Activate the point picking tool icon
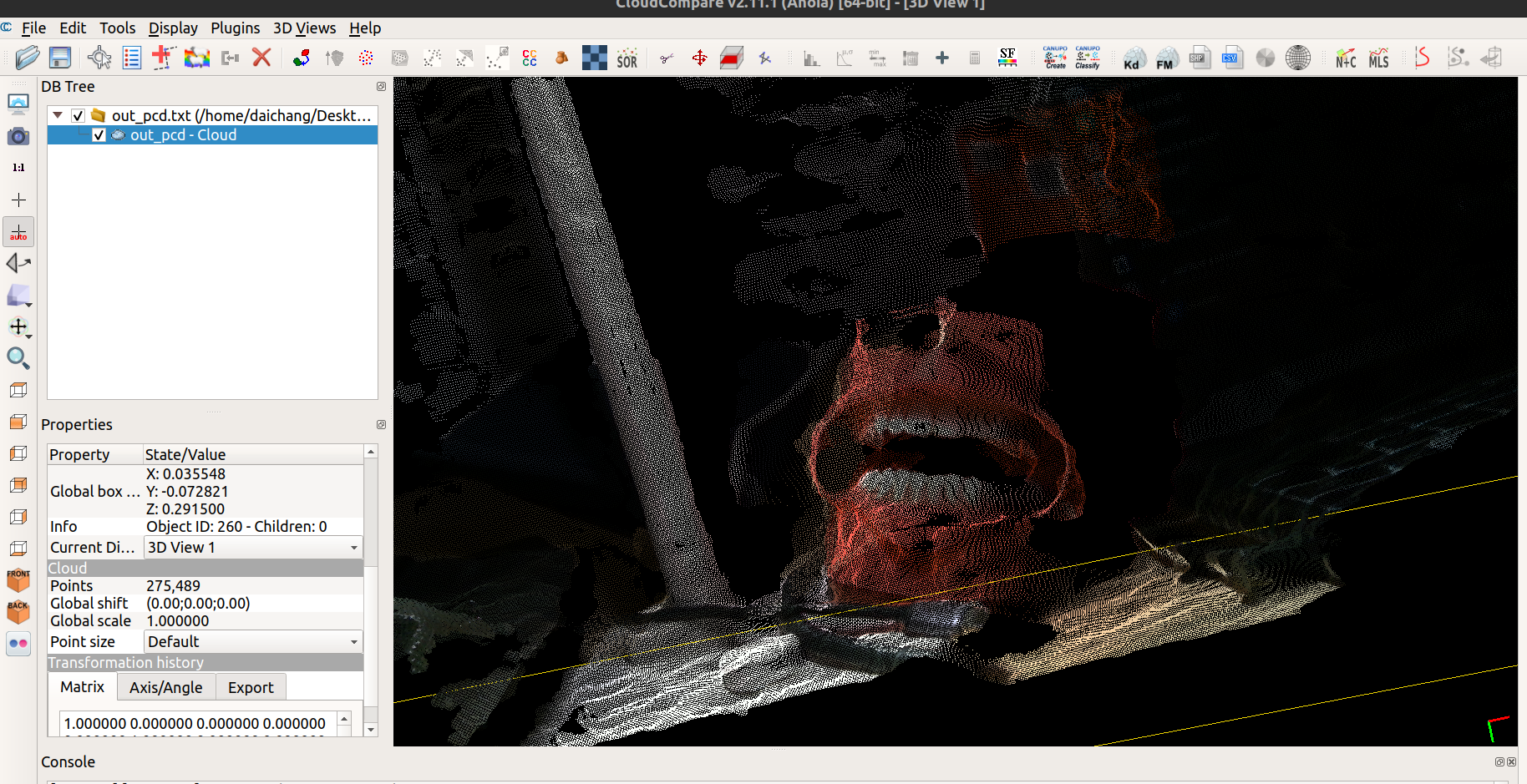The height and width of the screenshot is (784, 1527). point(99,58)
